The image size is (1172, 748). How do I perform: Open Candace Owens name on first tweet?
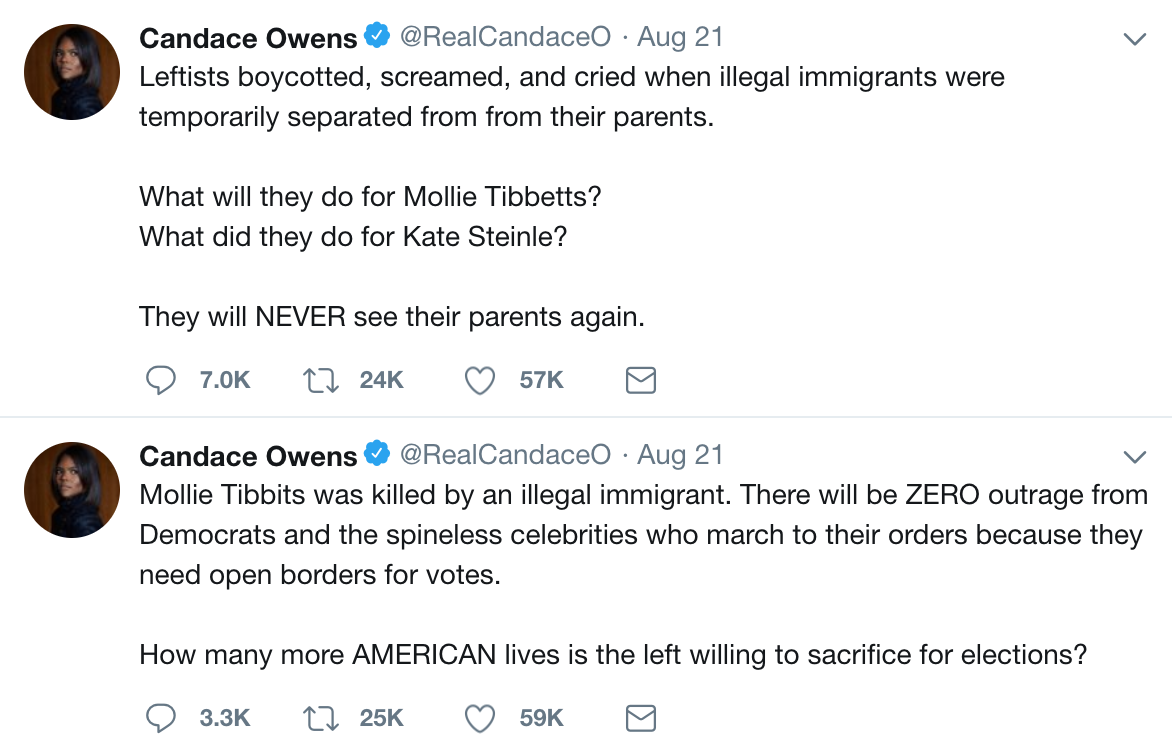tap(248, 38)
